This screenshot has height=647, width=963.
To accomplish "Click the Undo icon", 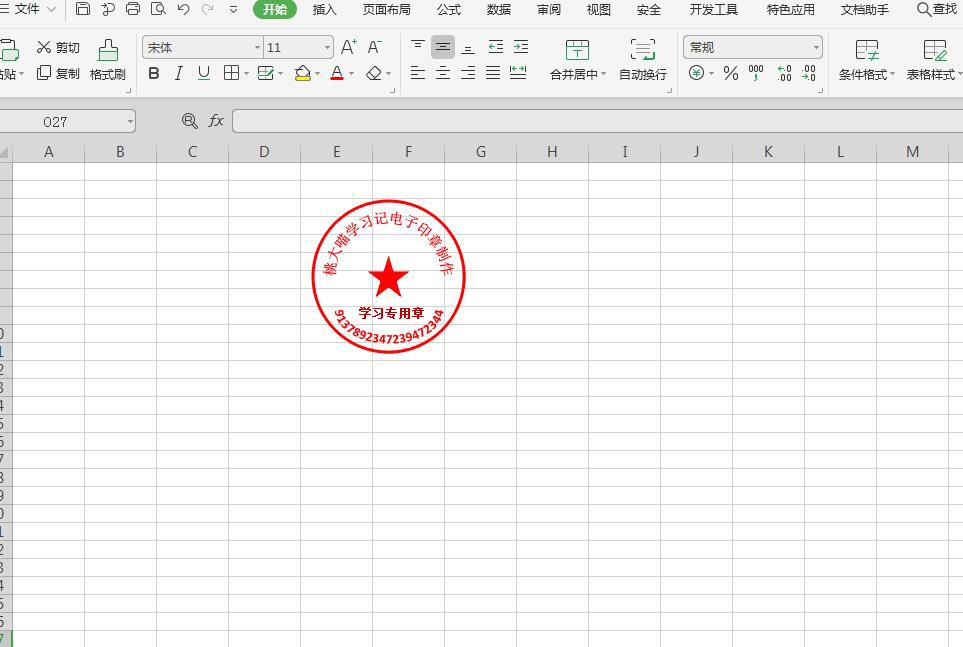I will [182, 9].
